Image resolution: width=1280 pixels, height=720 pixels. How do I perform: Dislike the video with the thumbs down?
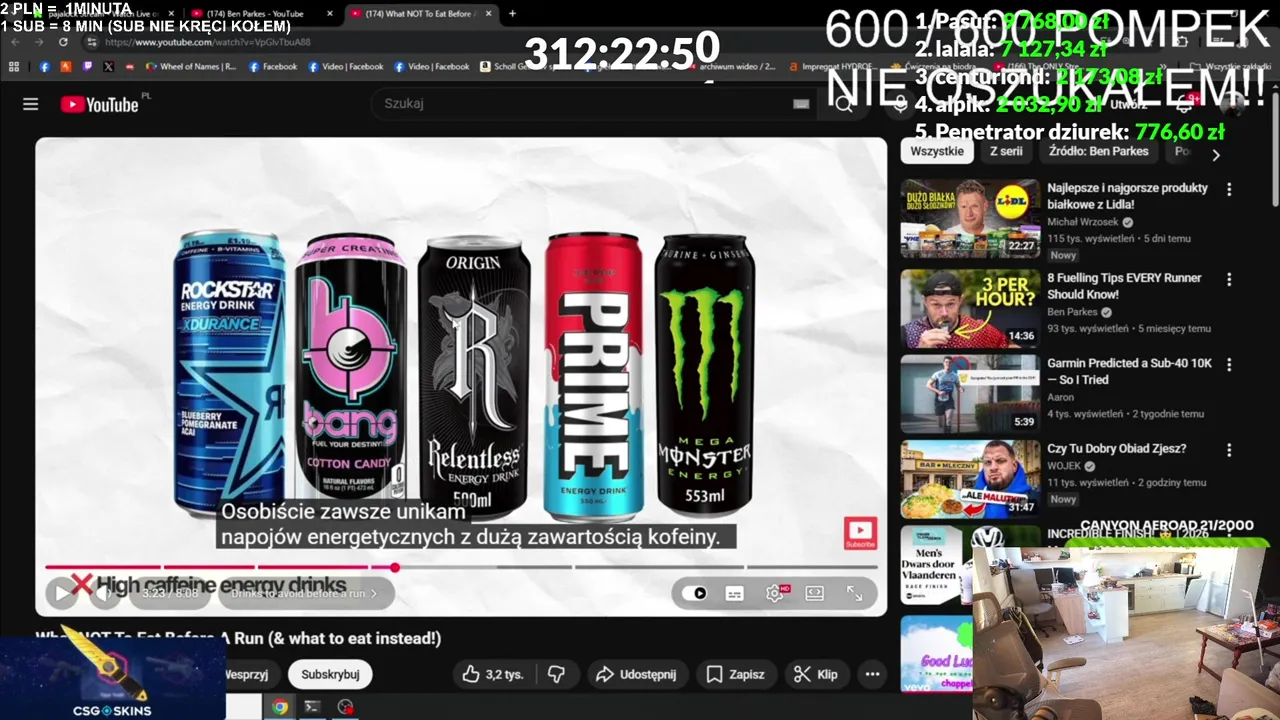557,675
